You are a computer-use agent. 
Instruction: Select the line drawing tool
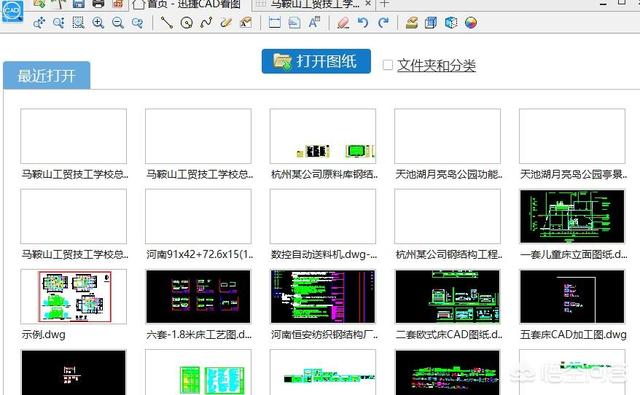(167, 22)
